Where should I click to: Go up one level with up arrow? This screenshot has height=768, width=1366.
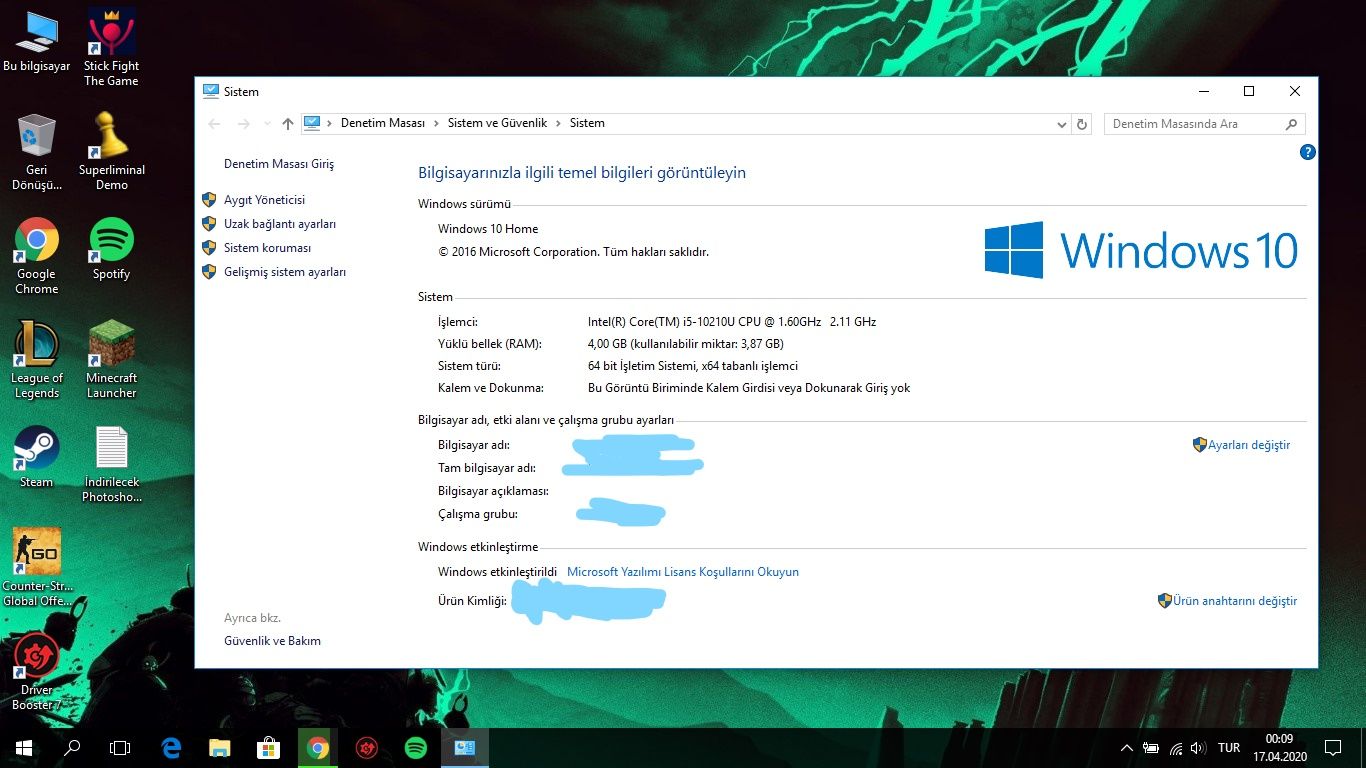[288, 124]
